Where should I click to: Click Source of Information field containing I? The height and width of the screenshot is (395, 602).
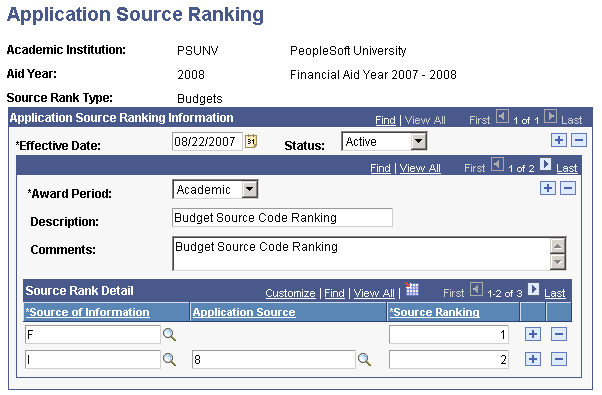click(x=93, y=360)
